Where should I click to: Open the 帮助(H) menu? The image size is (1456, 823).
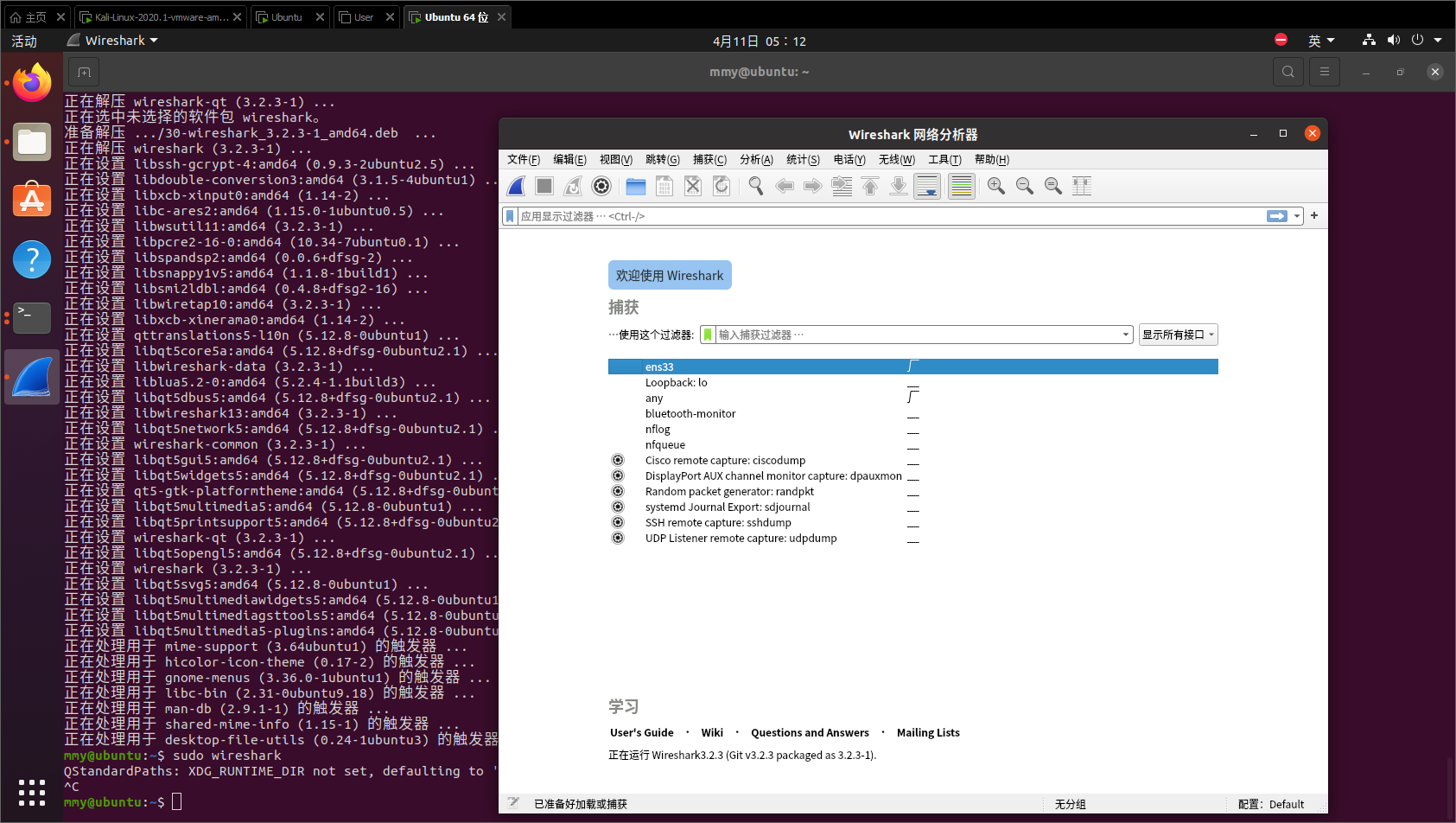(992, 159)
